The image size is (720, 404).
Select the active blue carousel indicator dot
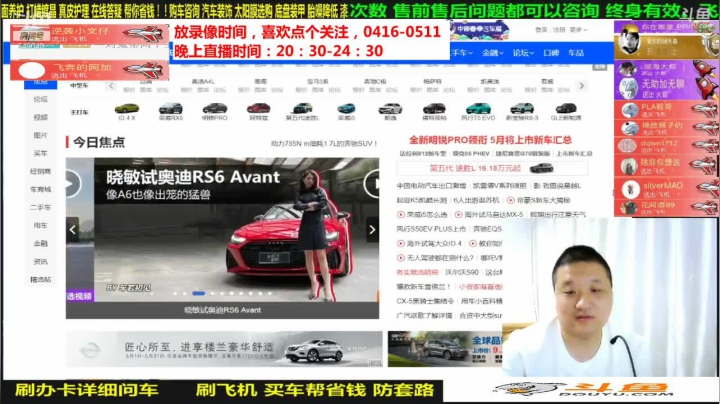click(198, 293)
